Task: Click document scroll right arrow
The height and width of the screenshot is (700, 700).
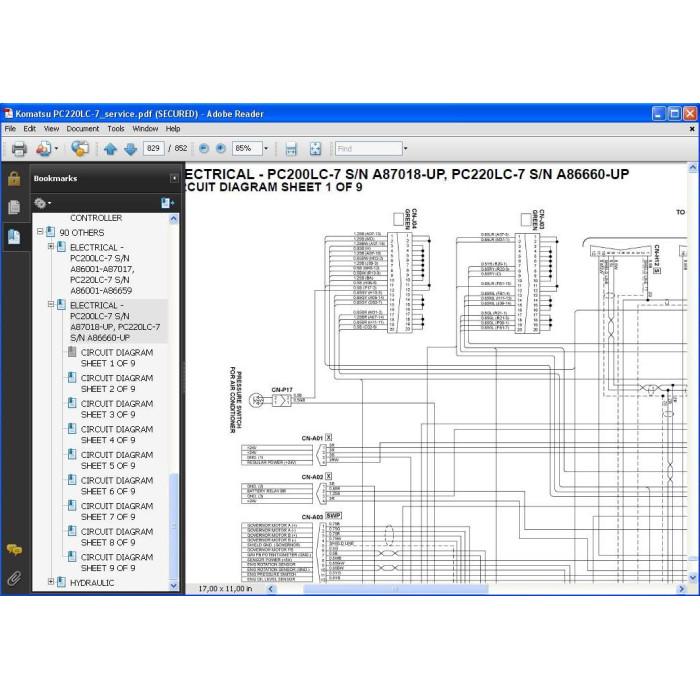Action: (x=681, y=589)
